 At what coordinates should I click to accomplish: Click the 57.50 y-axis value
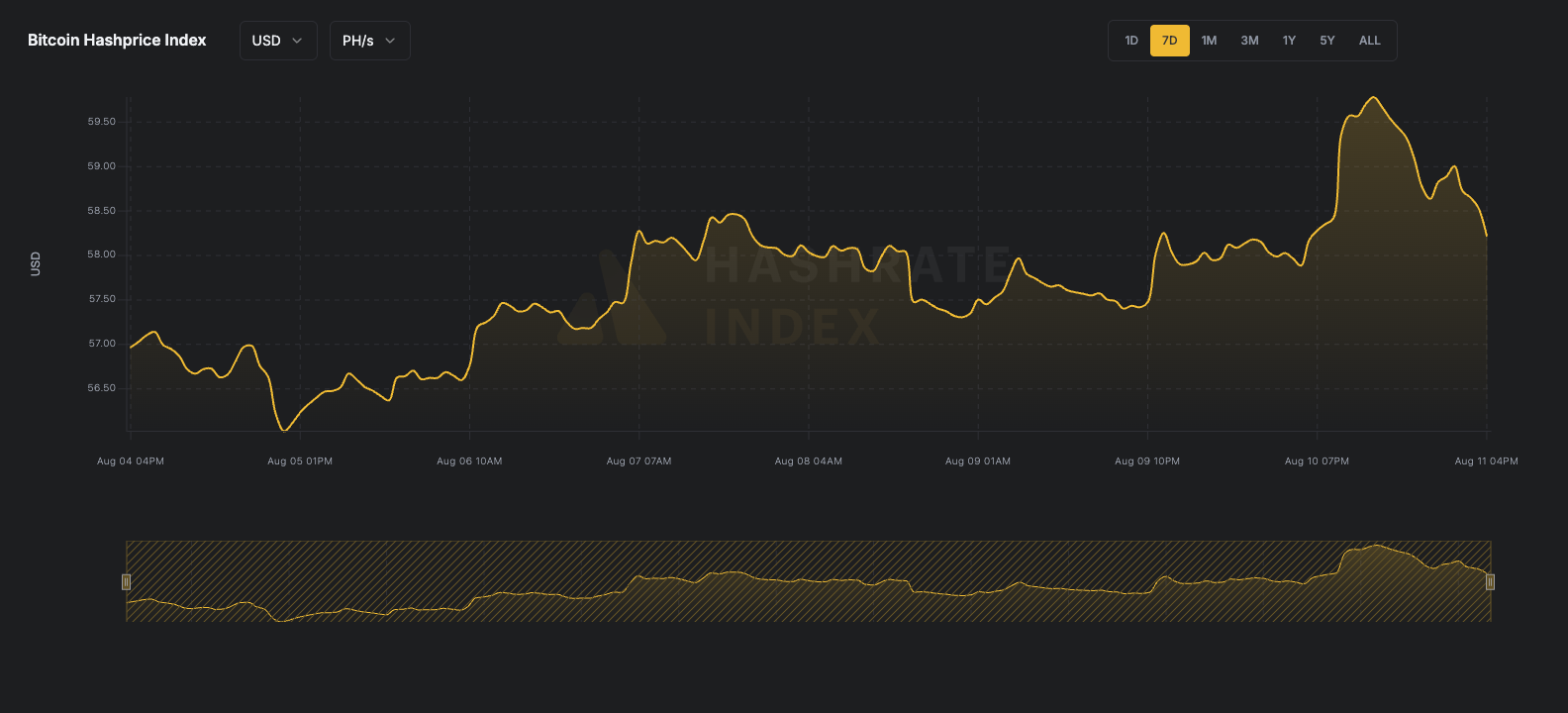coord(102,299)
